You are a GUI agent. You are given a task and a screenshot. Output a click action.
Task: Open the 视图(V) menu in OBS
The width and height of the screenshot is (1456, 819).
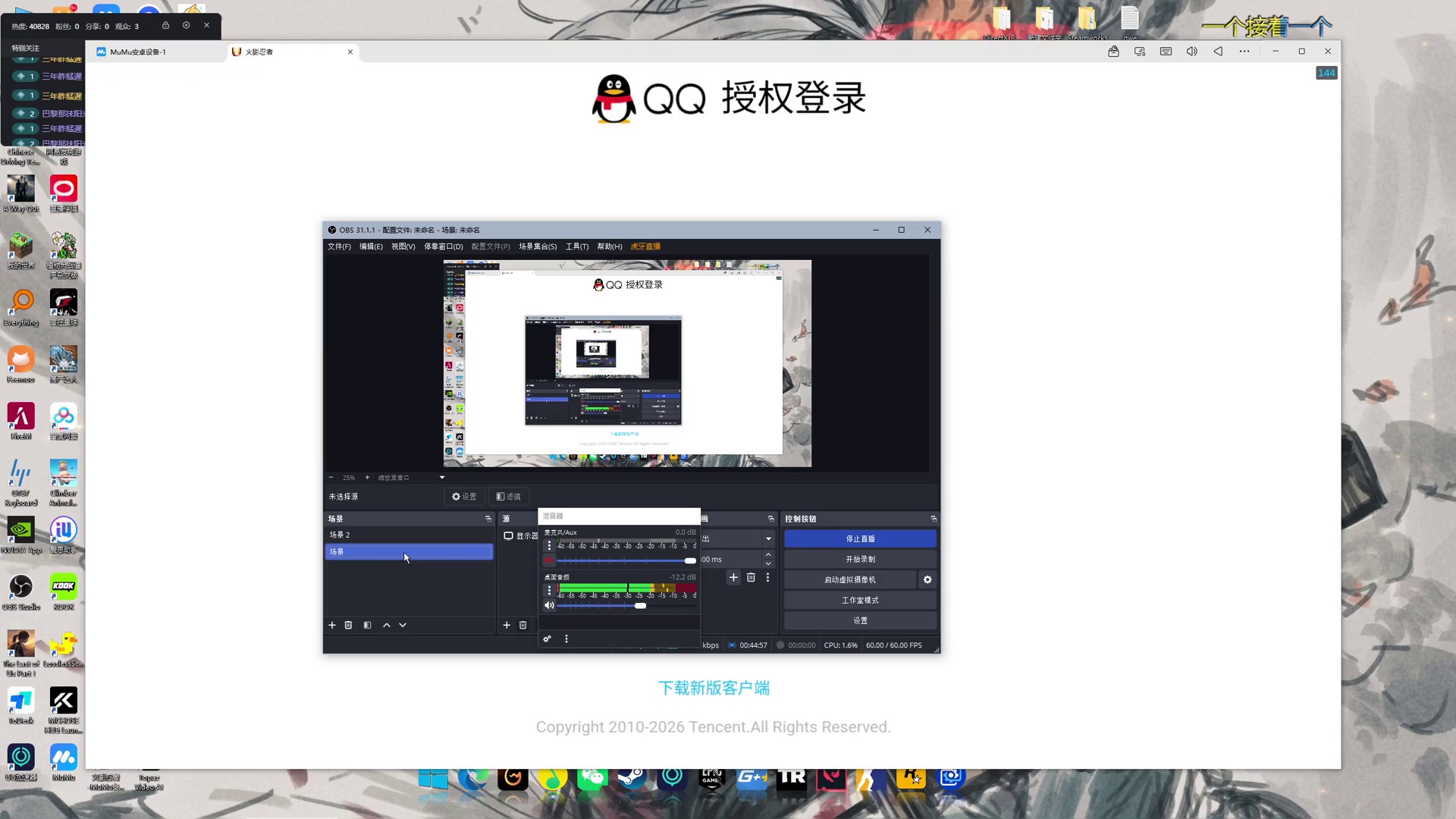pos(403,246)
